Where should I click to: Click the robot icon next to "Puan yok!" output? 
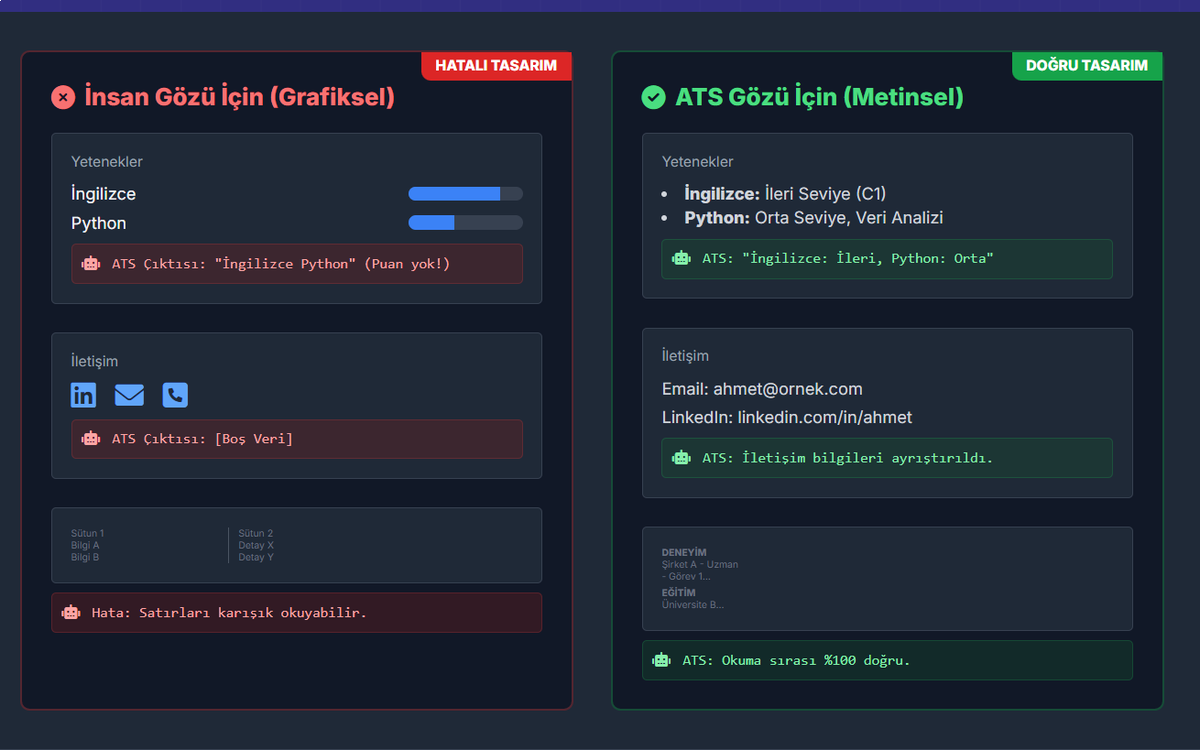91,264
